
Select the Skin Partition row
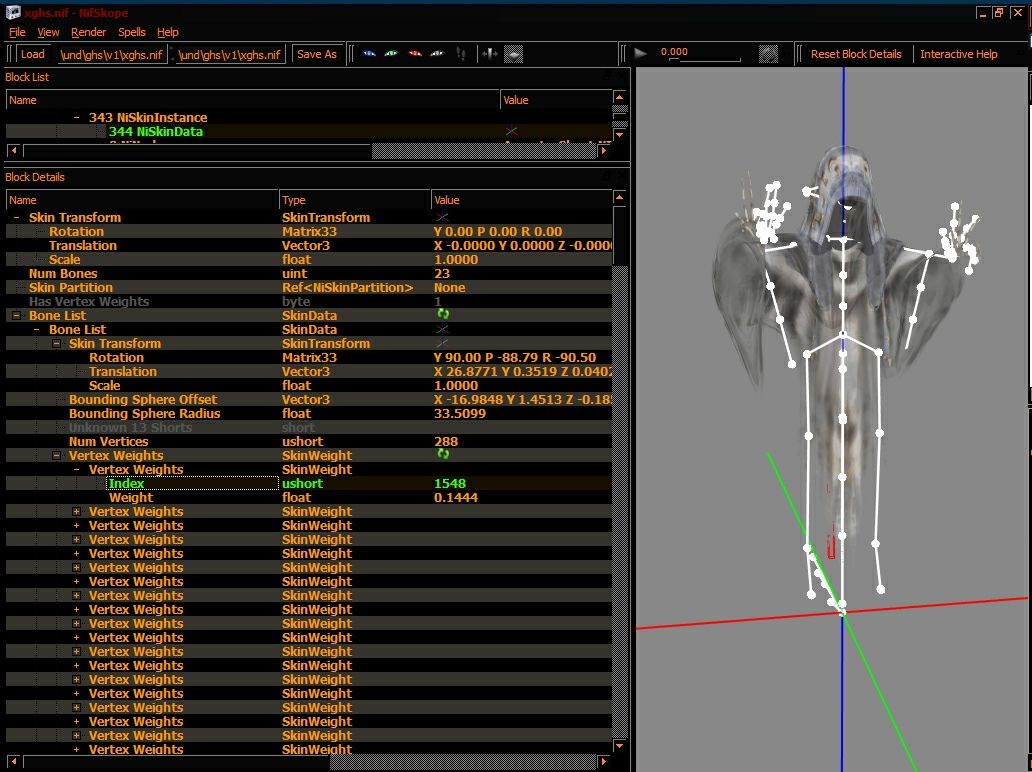(309, 288)
